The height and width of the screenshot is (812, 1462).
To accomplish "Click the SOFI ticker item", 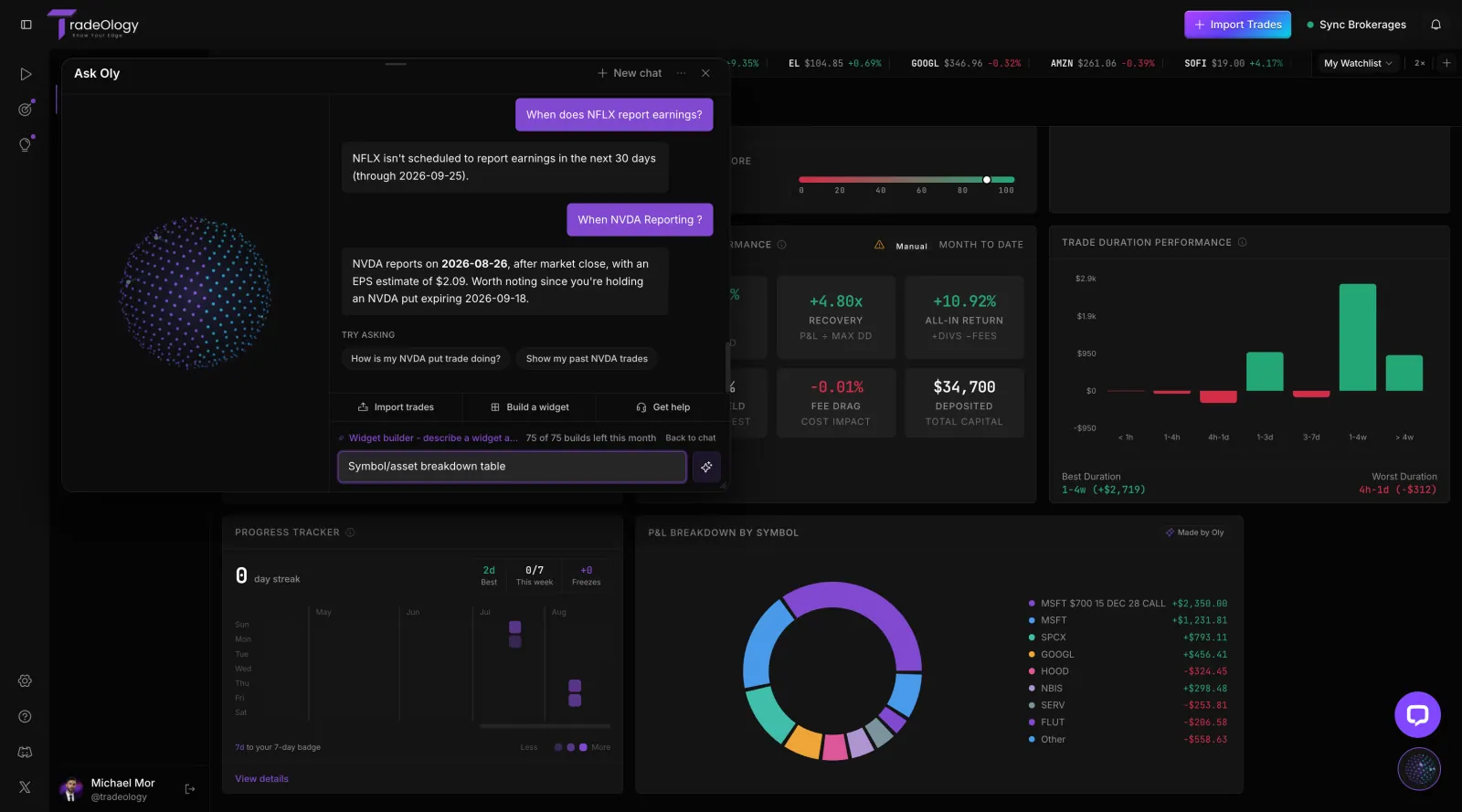I will tap(1234, 63).
